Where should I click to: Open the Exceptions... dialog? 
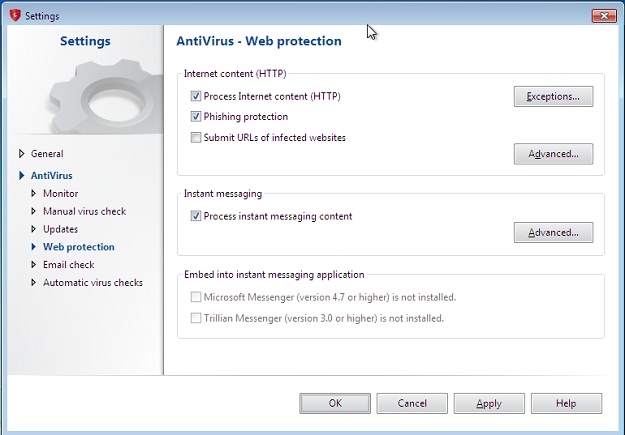pyautogui.click(x=553, y=96)
